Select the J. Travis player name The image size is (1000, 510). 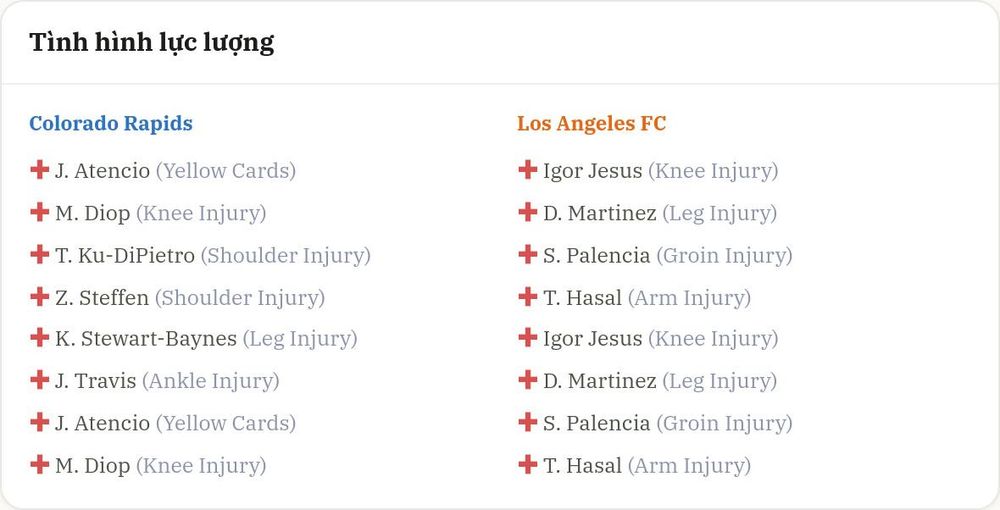click(96, 381)
